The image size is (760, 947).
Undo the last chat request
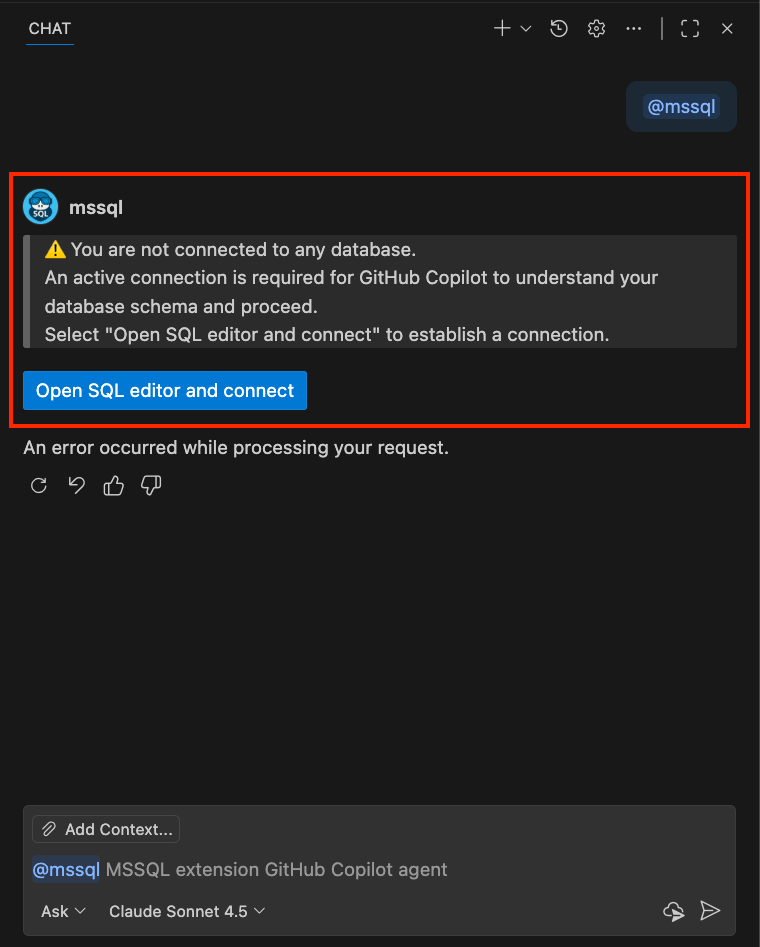(76, 485)
